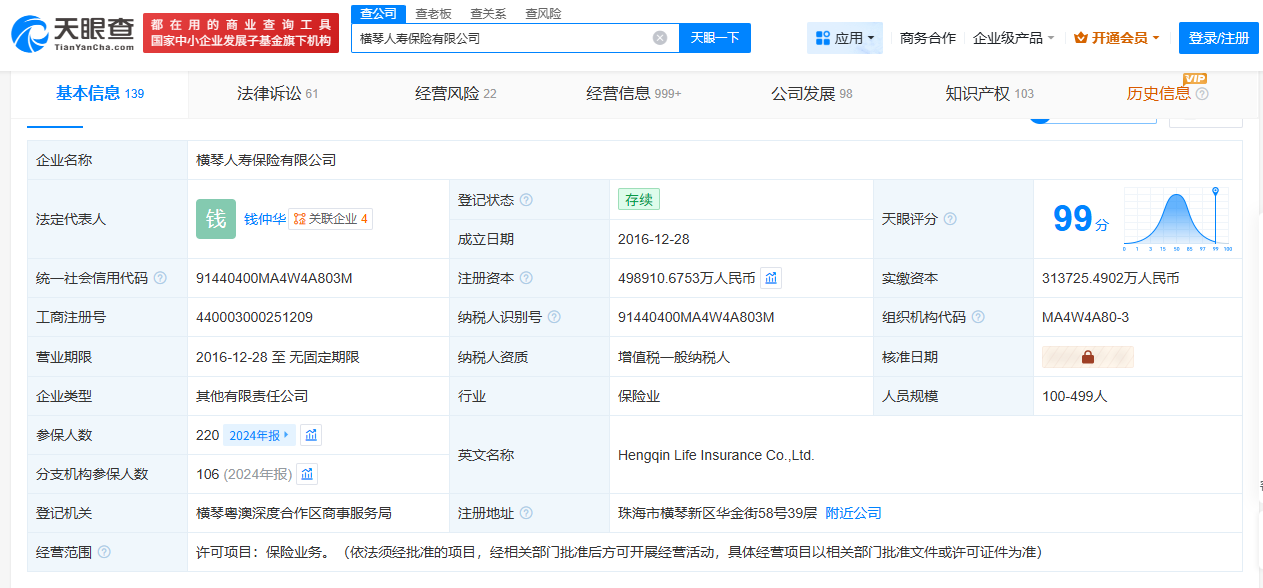Click inside the company search input field

[x=500, y=36]
